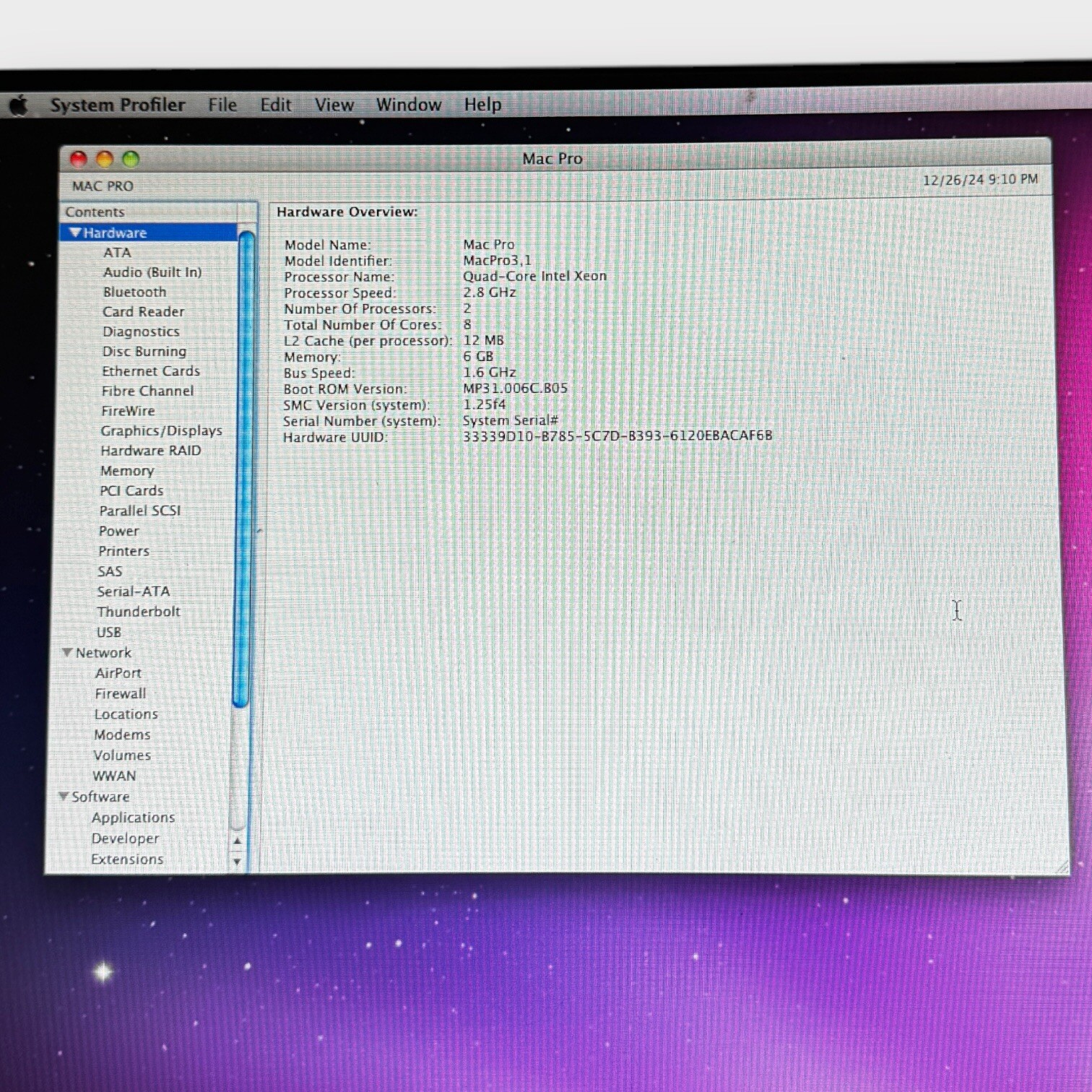
Task: Select Printers entry
Action: [124, 551]
